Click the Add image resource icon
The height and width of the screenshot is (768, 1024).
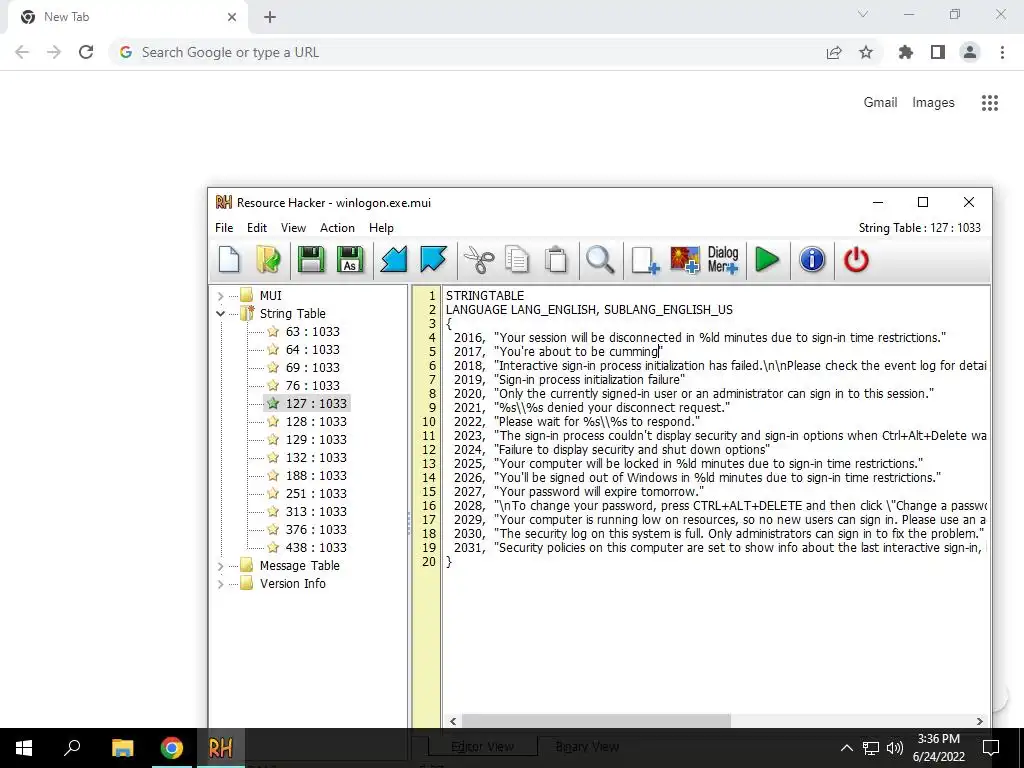[x=684, y=260]
